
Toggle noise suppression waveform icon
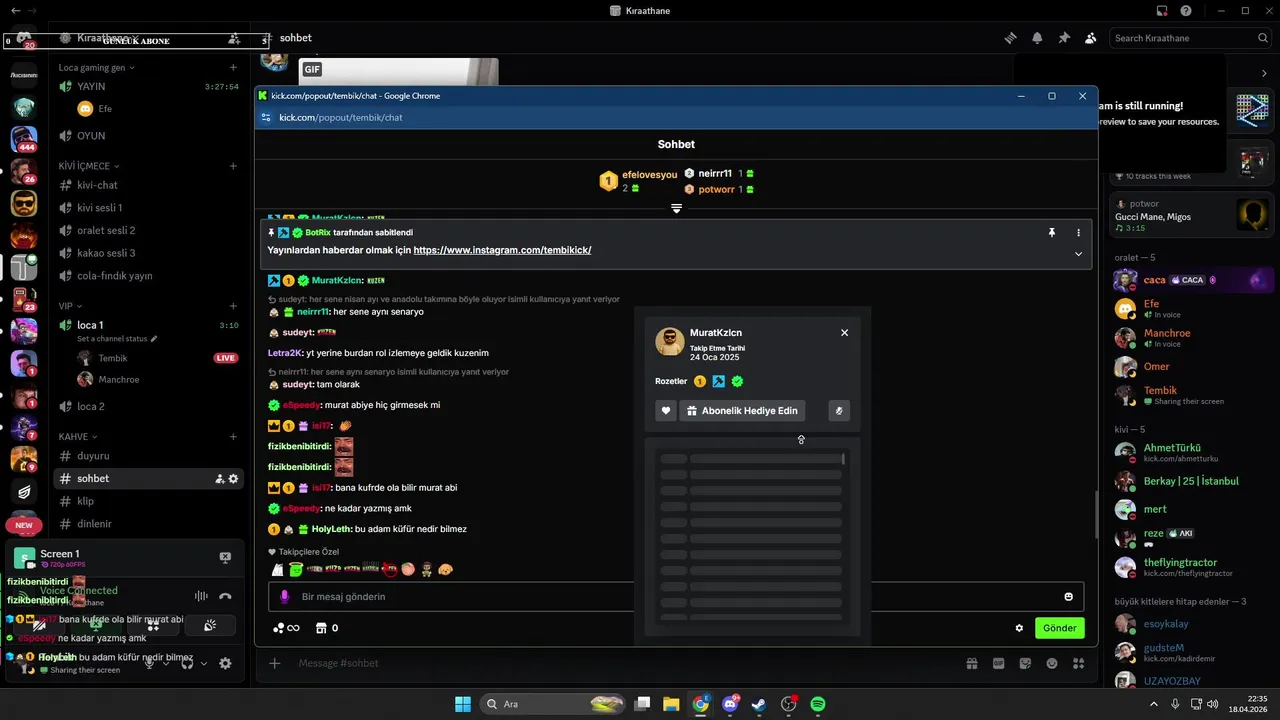click(x=201, y=596)
